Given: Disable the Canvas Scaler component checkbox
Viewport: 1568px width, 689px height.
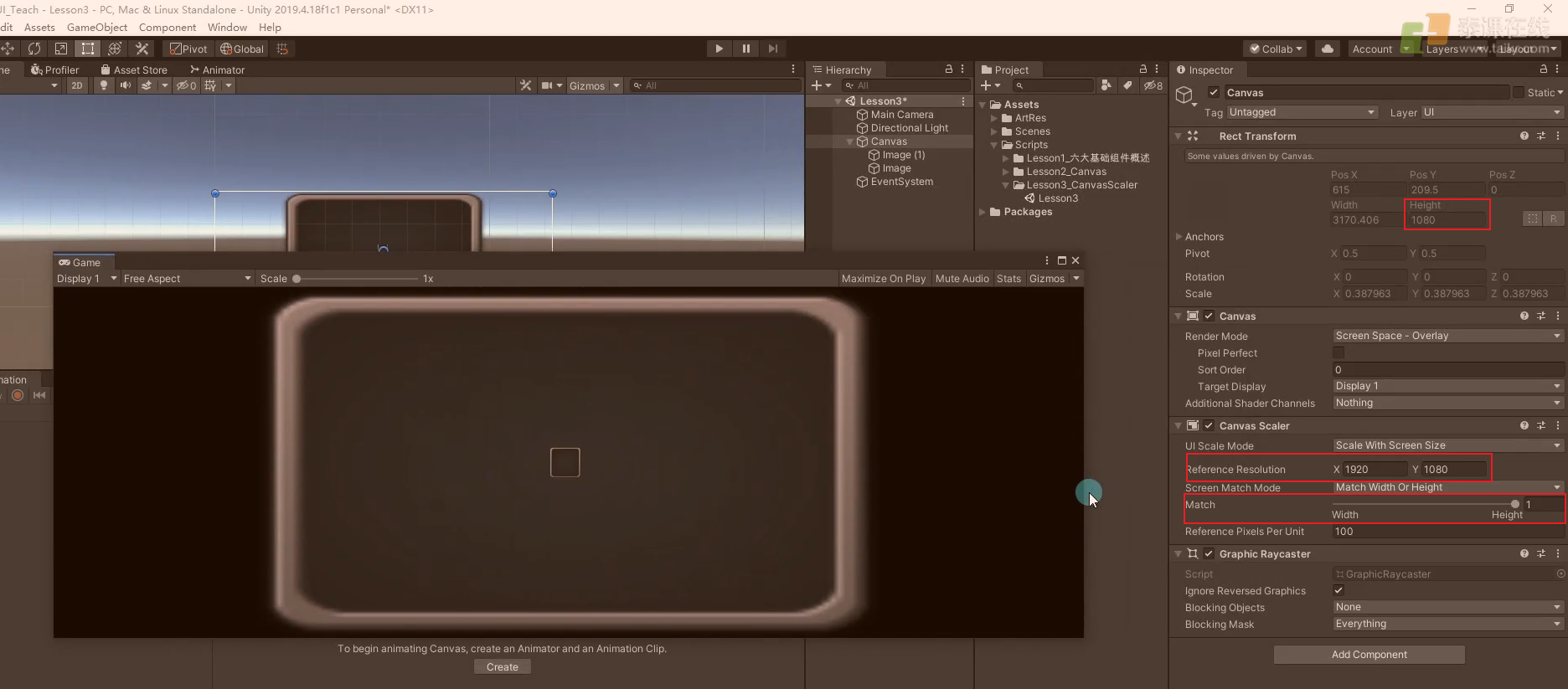Looking at the screenshot, I should tap(1209, 425).
